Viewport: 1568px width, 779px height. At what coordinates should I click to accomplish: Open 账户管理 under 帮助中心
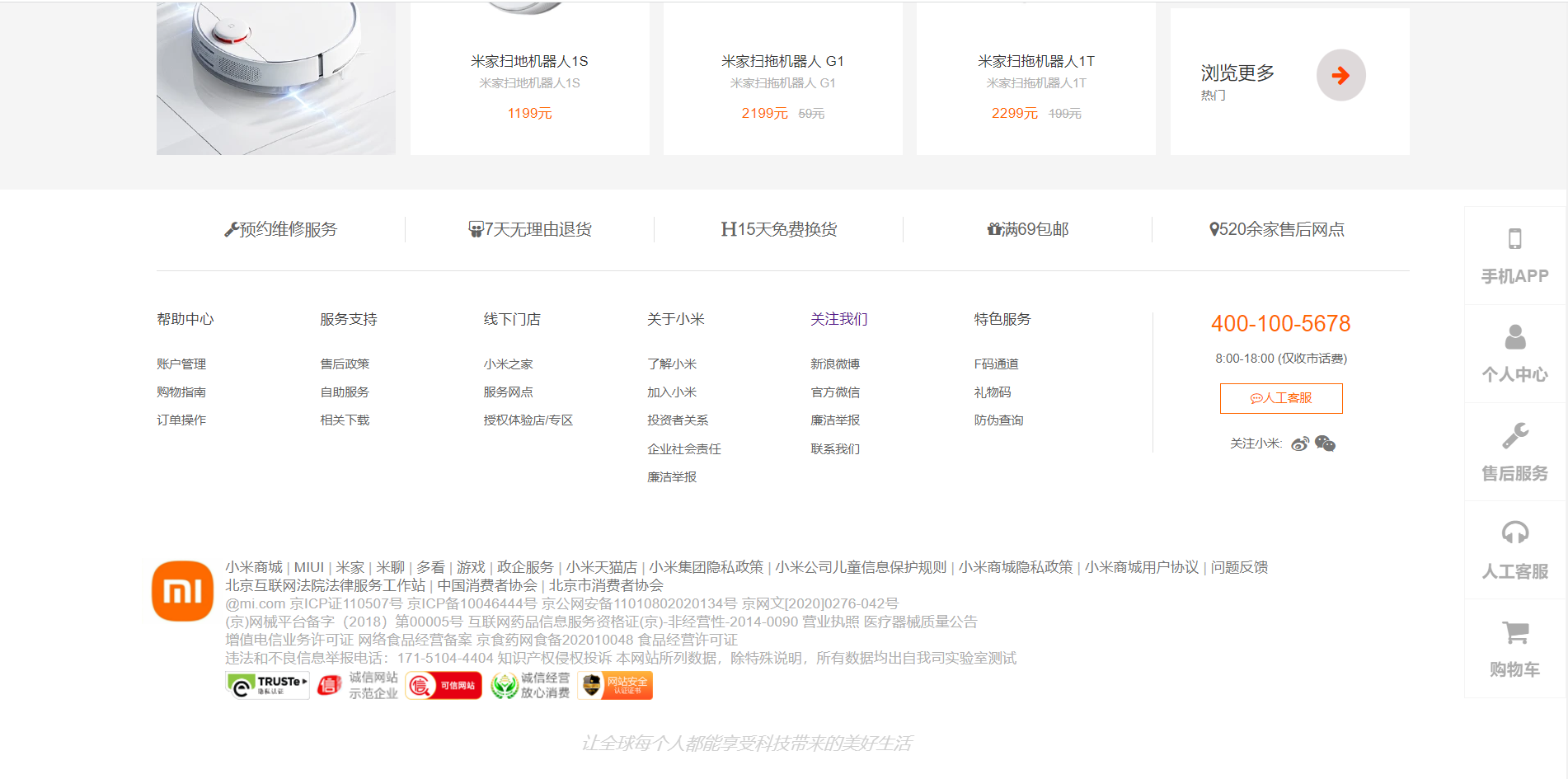coord(181,364)
